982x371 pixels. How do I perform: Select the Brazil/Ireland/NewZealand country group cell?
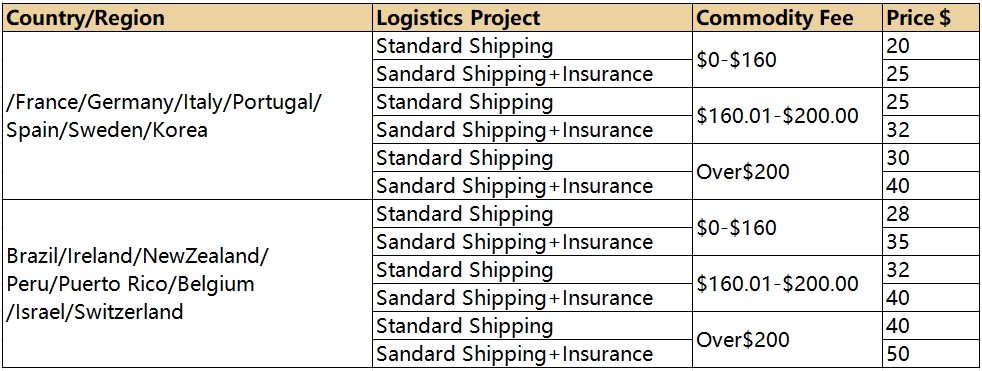point(187,284)
